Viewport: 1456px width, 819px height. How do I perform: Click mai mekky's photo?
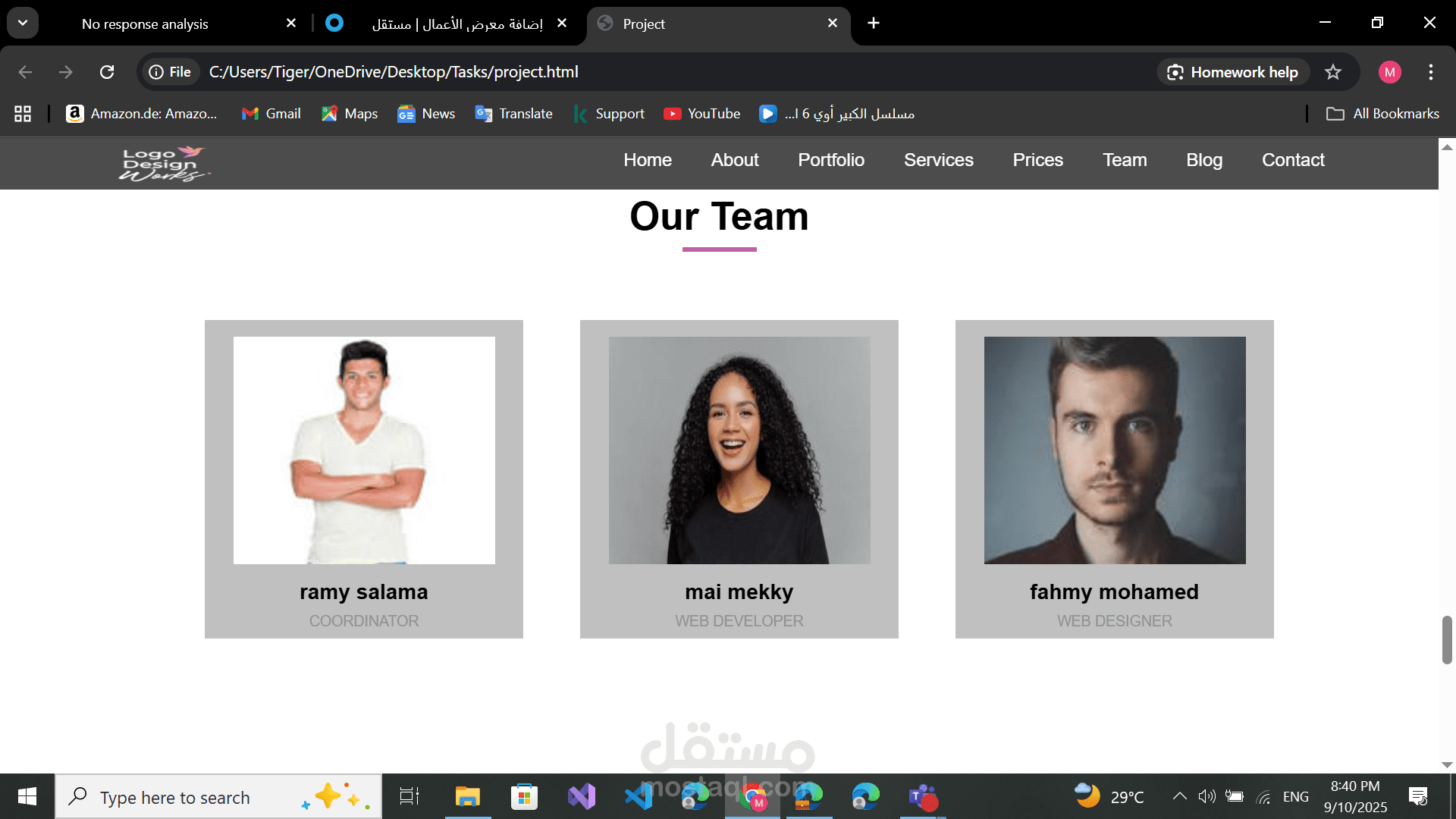point(739,450)
